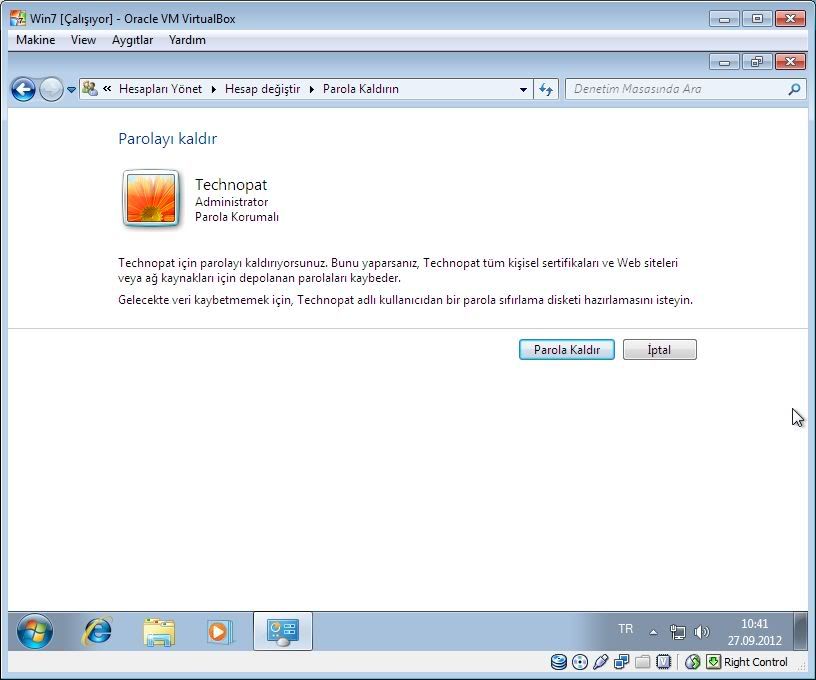Click the VirtualBox hard disk activity icon
This screenshot has width=816, height=680.
tap(558, 662)
